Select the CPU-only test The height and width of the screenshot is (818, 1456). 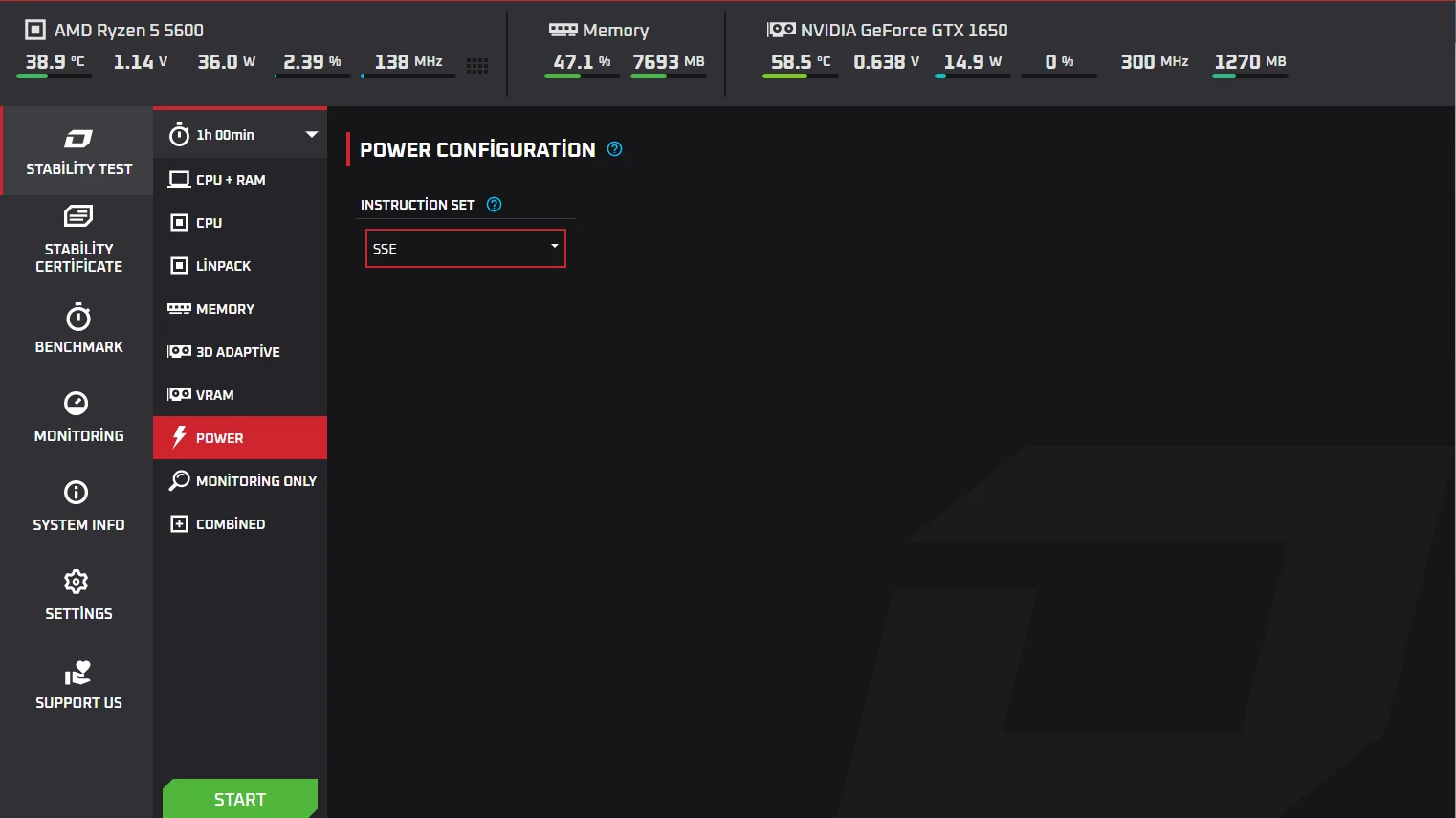(240, 223)
